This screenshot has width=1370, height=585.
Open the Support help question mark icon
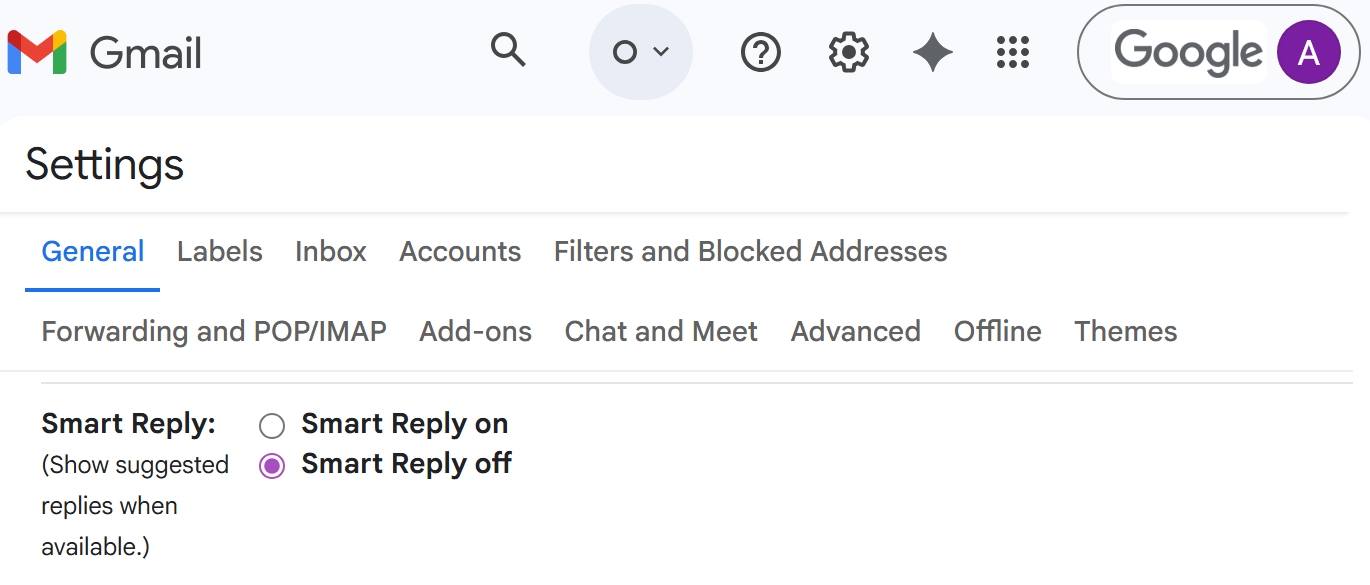coord(760,52)
